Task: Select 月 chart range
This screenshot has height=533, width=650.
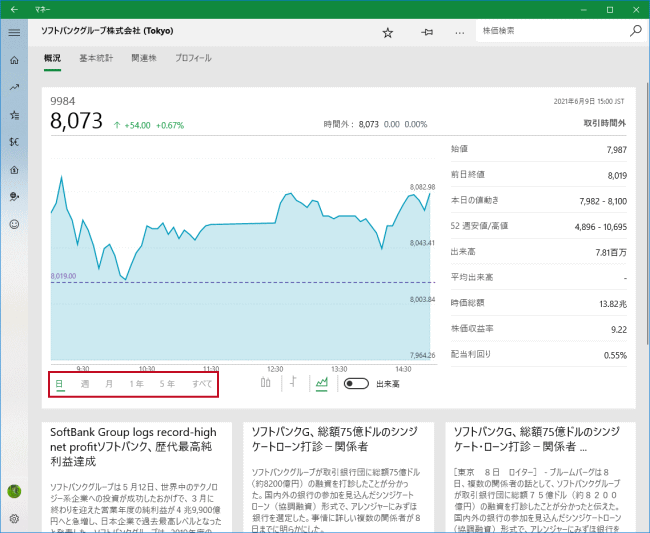Action: pyautogui.click(x=109, y=384)
